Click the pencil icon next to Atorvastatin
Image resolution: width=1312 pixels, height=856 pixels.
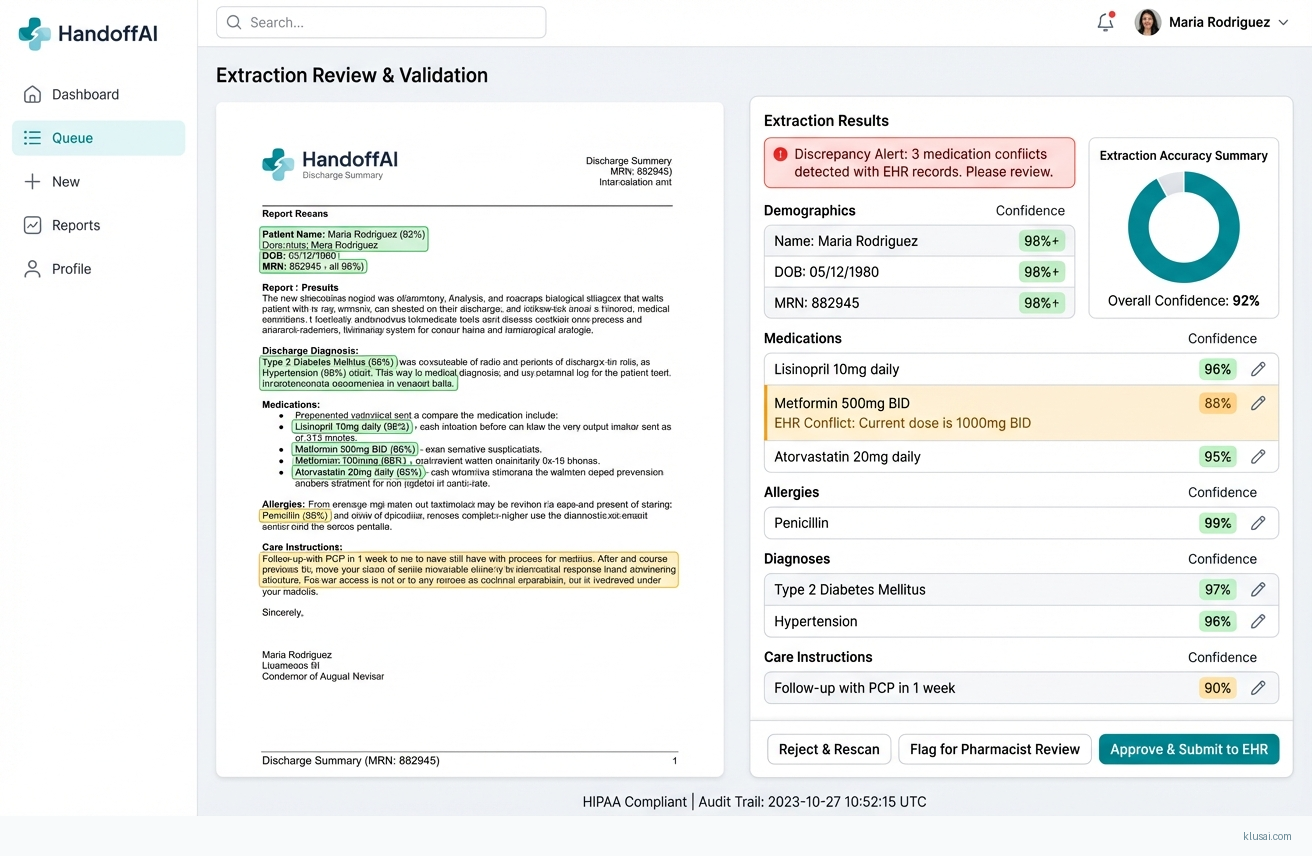(x=1258, y=456)
